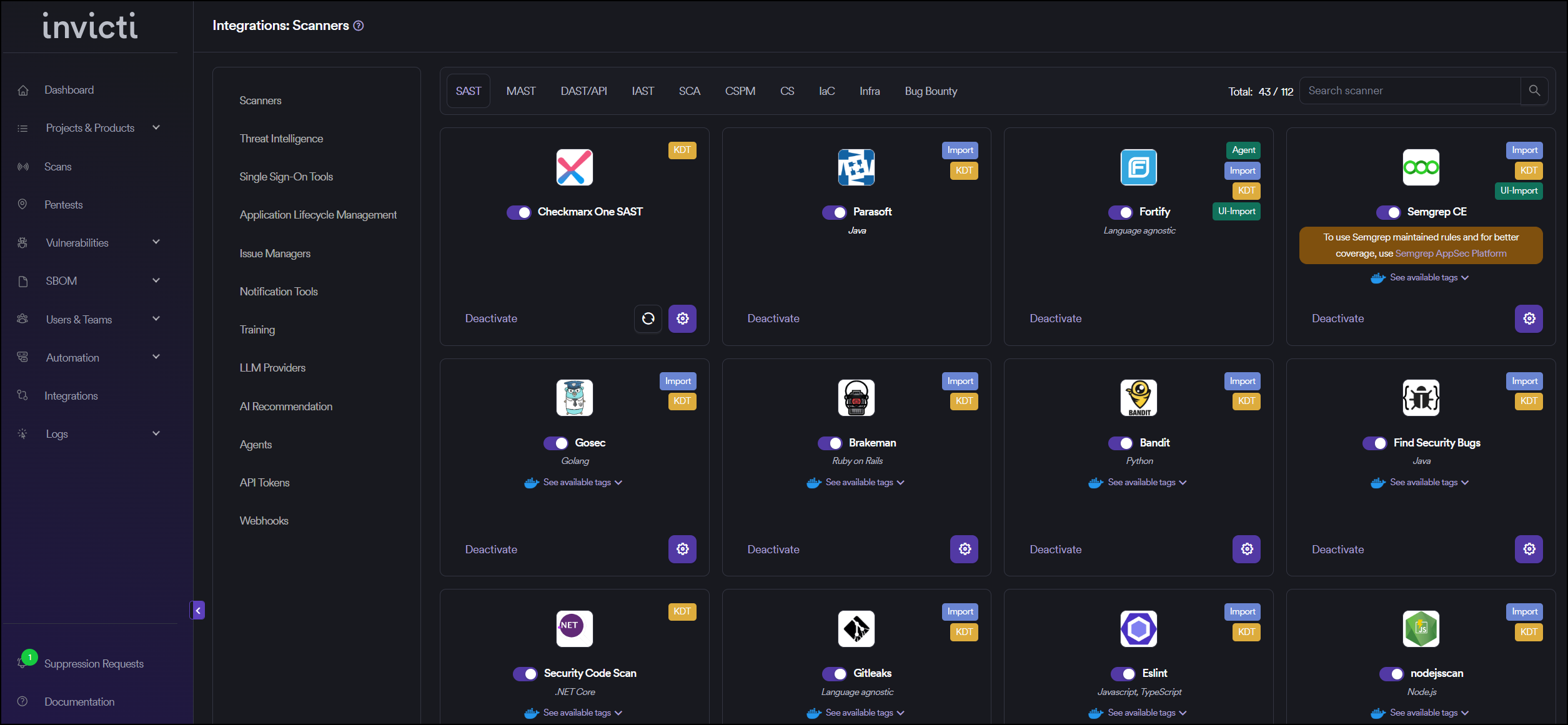This screenshot has width=1568, height=725.
Task: Click the Checkmarx One SAST refresh icon
Action: (648, 318)
